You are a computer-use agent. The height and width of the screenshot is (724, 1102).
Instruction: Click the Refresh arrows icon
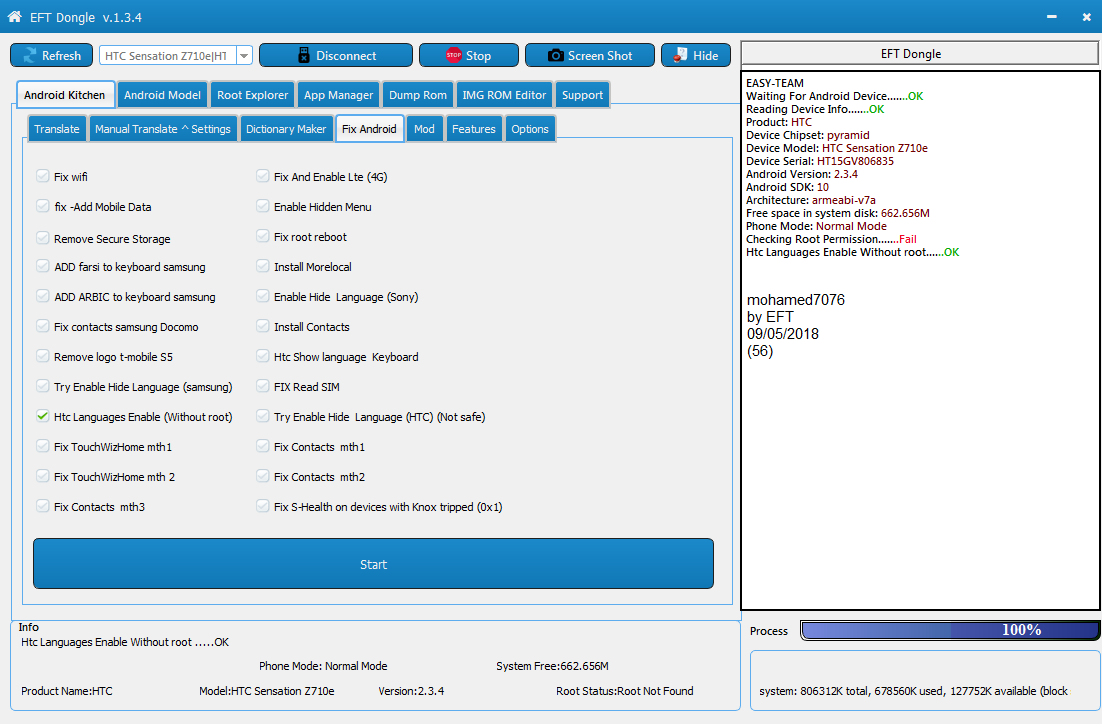(30, 56)
